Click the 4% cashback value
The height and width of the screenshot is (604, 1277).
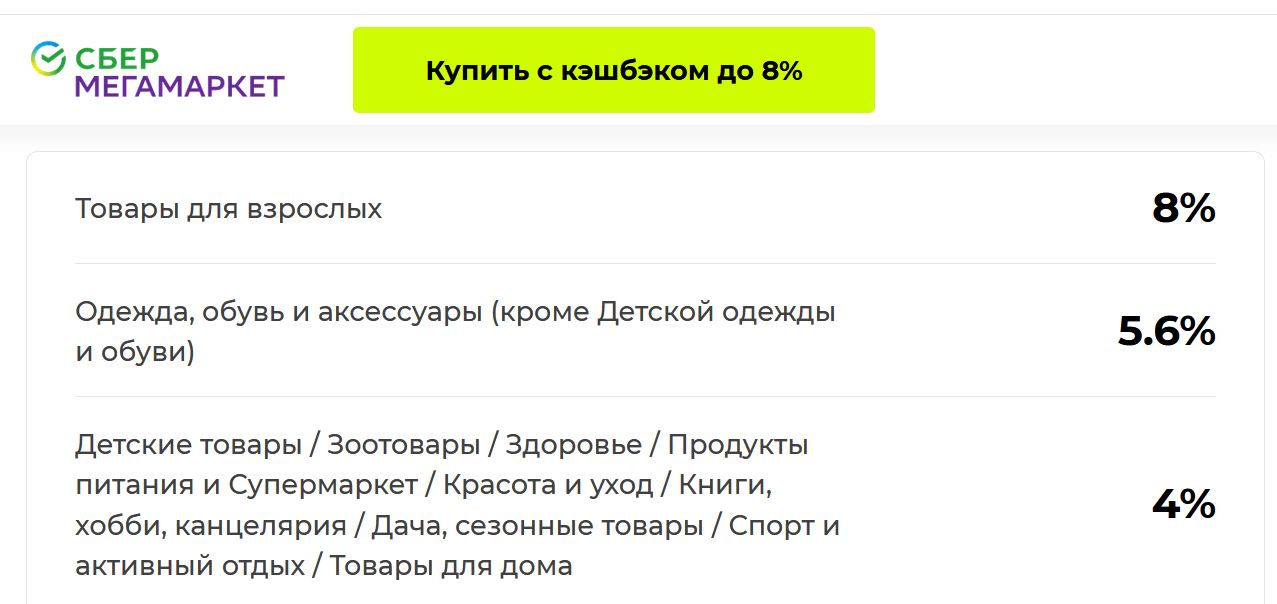tap(1183, 505)
